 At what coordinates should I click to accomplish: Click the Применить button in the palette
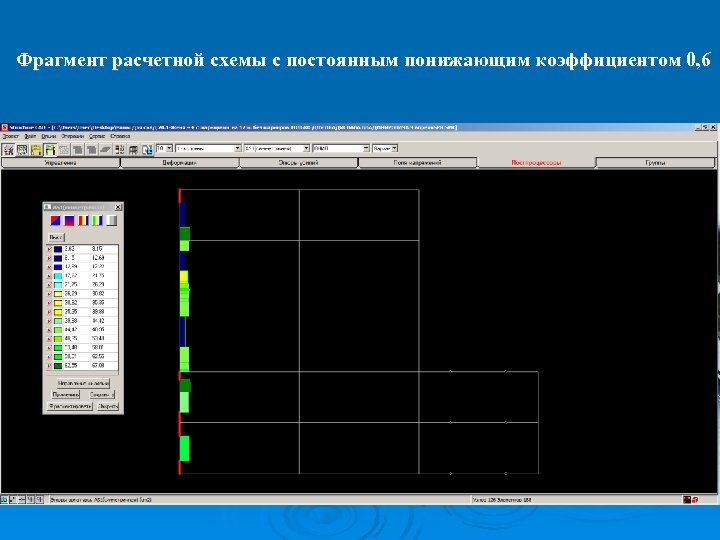[x=66, y=394]
